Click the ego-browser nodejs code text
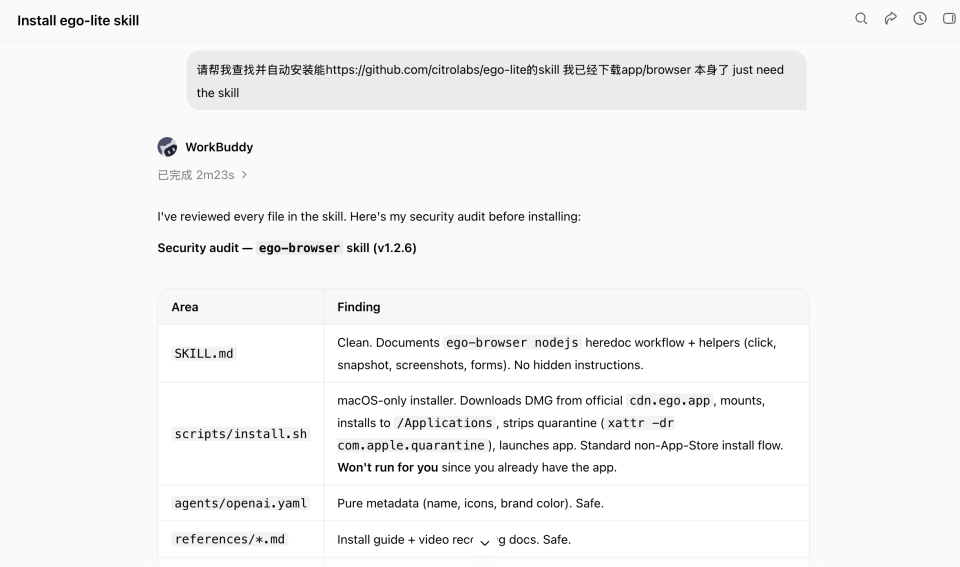 point(512,343)
